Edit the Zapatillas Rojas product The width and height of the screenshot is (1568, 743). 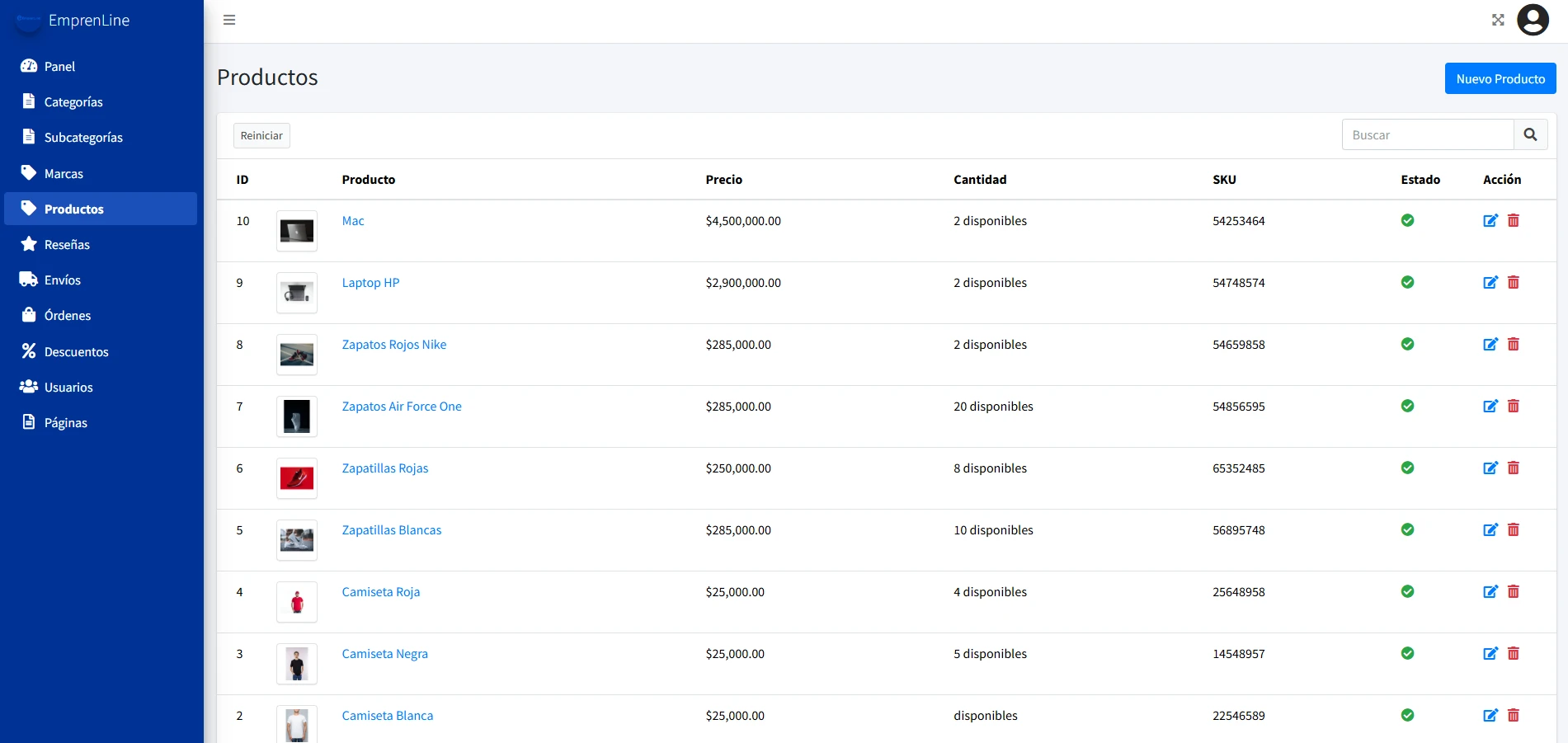(1490, 468)
